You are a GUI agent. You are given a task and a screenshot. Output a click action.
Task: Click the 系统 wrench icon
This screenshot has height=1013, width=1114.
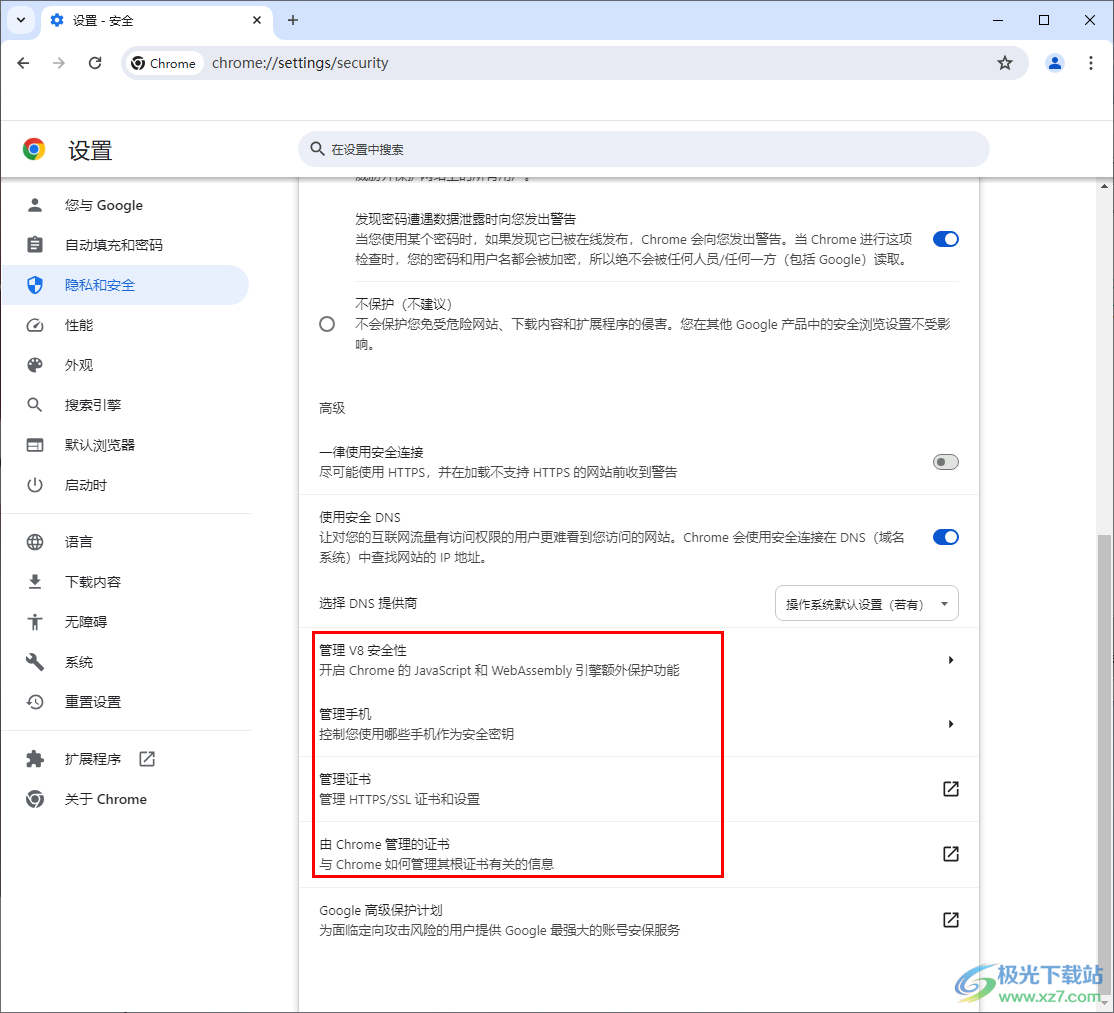[35, 662]
